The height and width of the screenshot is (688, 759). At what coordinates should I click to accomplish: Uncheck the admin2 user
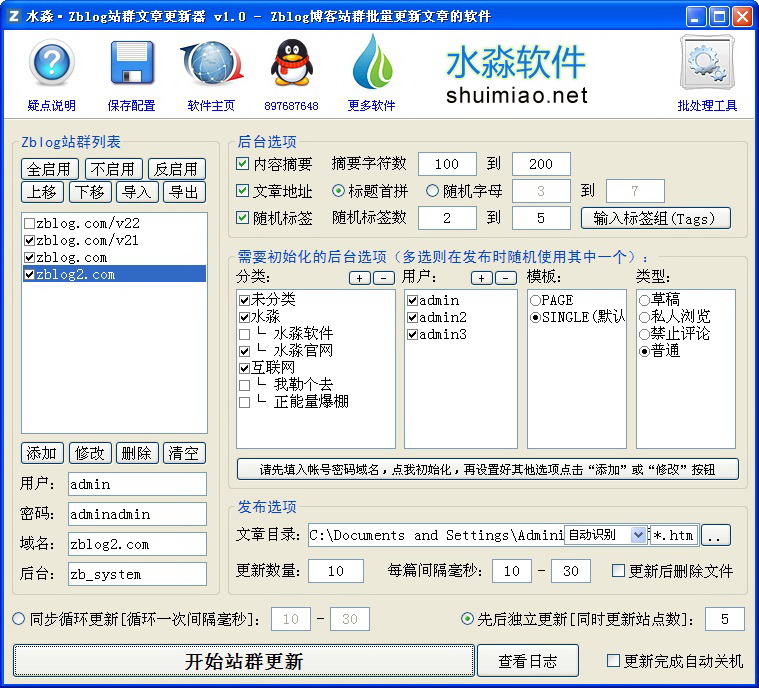point(412,318)
